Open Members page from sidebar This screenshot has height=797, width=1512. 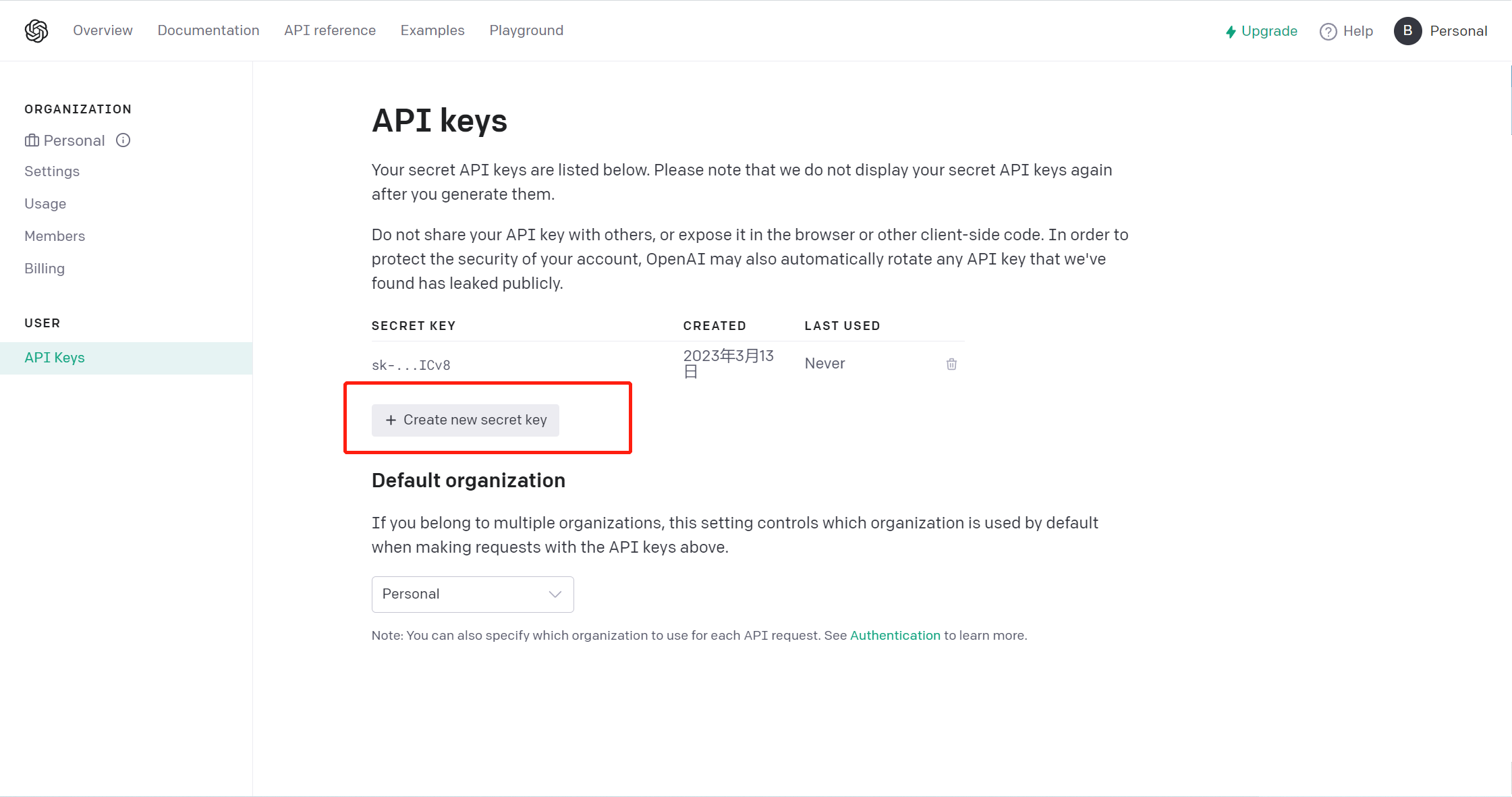pos(55,236)
